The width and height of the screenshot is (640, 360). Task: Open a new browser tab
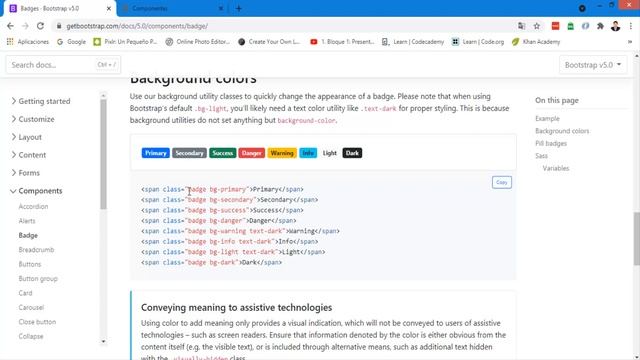239,8
